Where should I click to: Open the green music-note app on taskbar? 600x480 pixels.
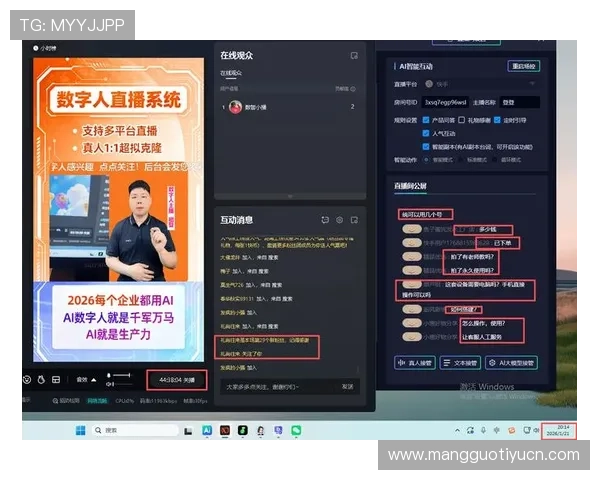[243, 431]
